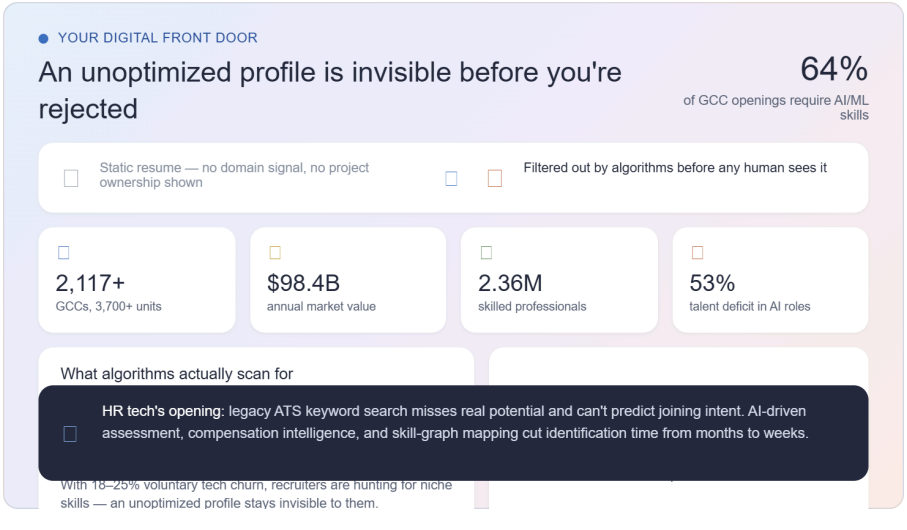Select the Your Digital Front Door label
This screenshot has height=530, width=907.
[x=157, y=38]
